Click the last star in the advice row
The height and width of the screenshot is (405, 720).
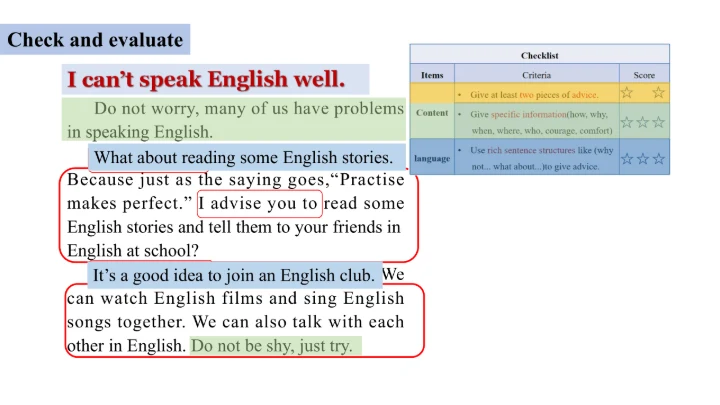click(x=658, y=93)
